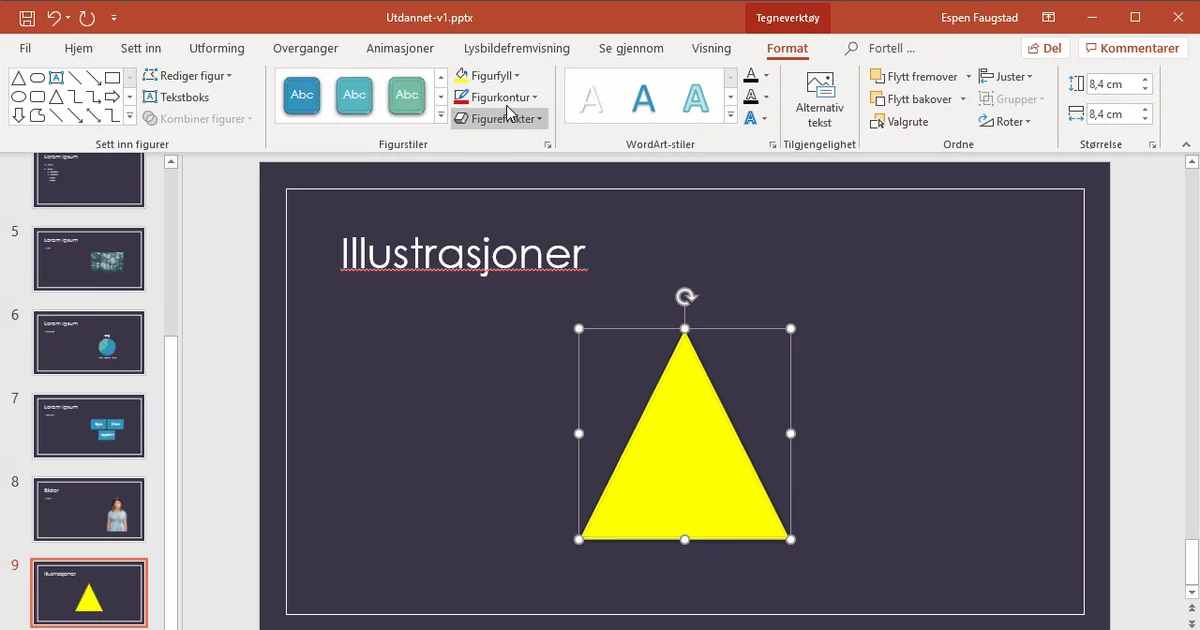Image resolution: width=1200 pixels, height=630 pixels.
Task: Switch to the Animasjoner tab
Action: (400, 48)
